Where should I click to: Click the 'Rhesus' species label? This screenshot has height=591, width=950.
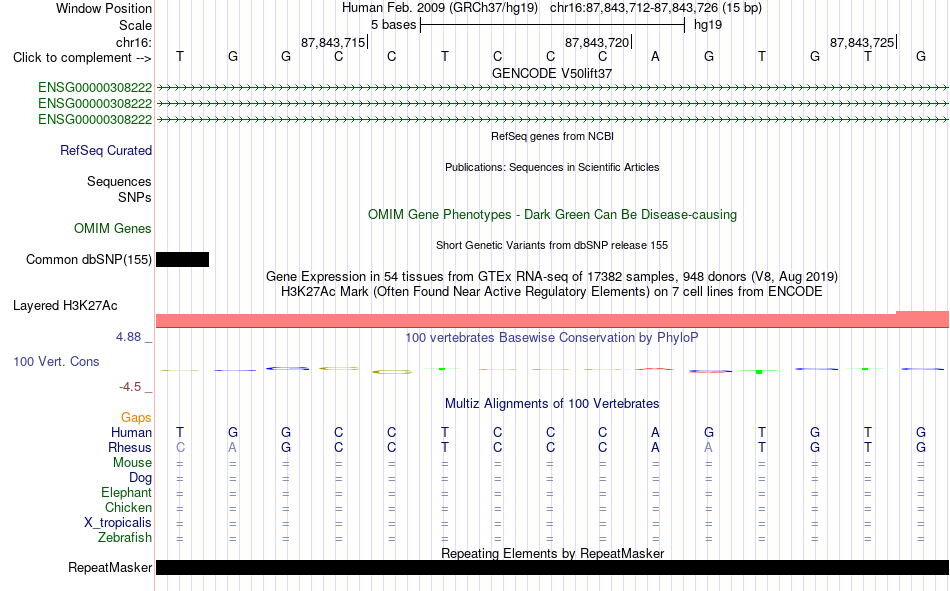[x=130, y=447]
